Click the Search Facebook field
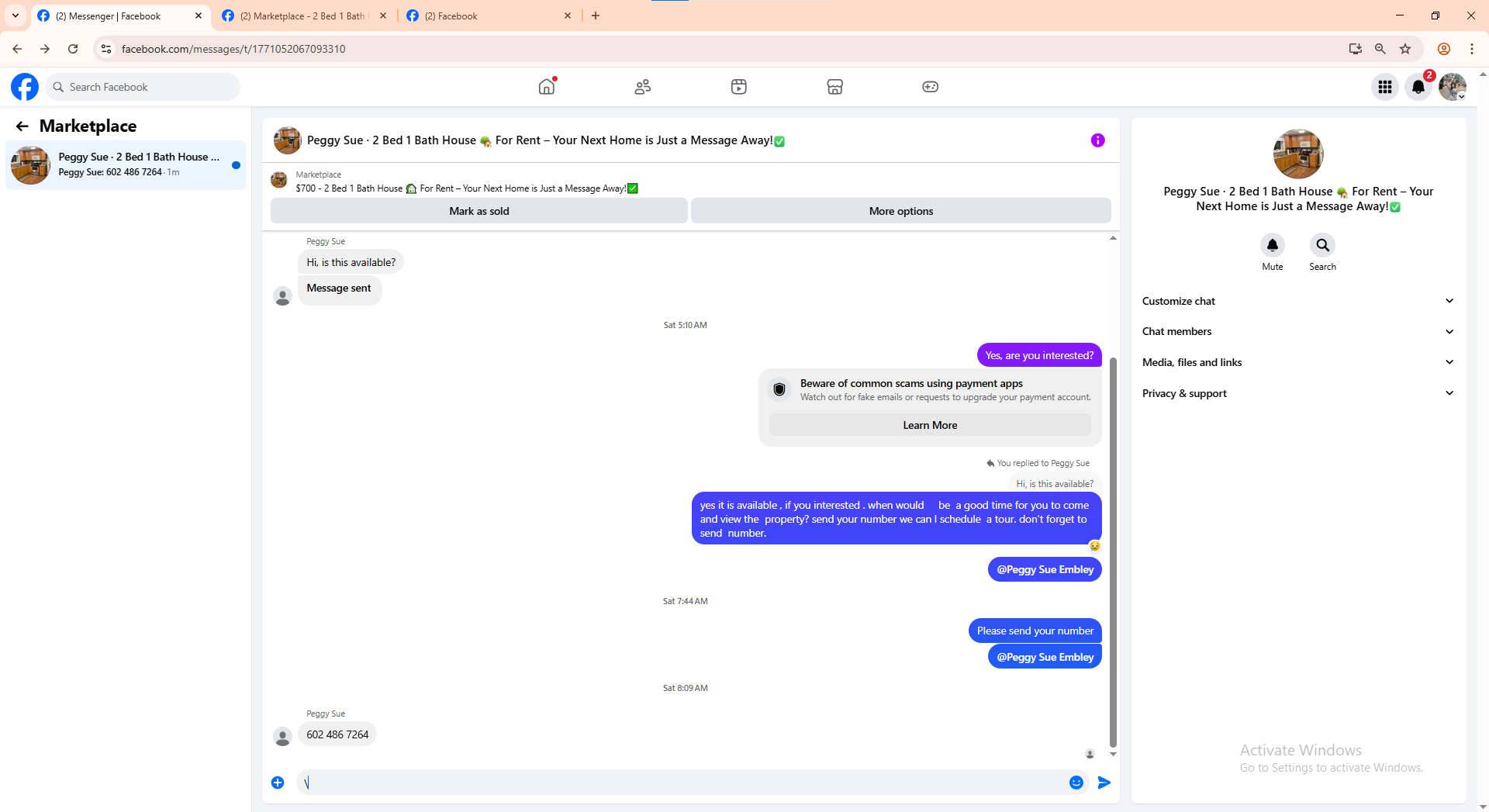 point(143,87)
